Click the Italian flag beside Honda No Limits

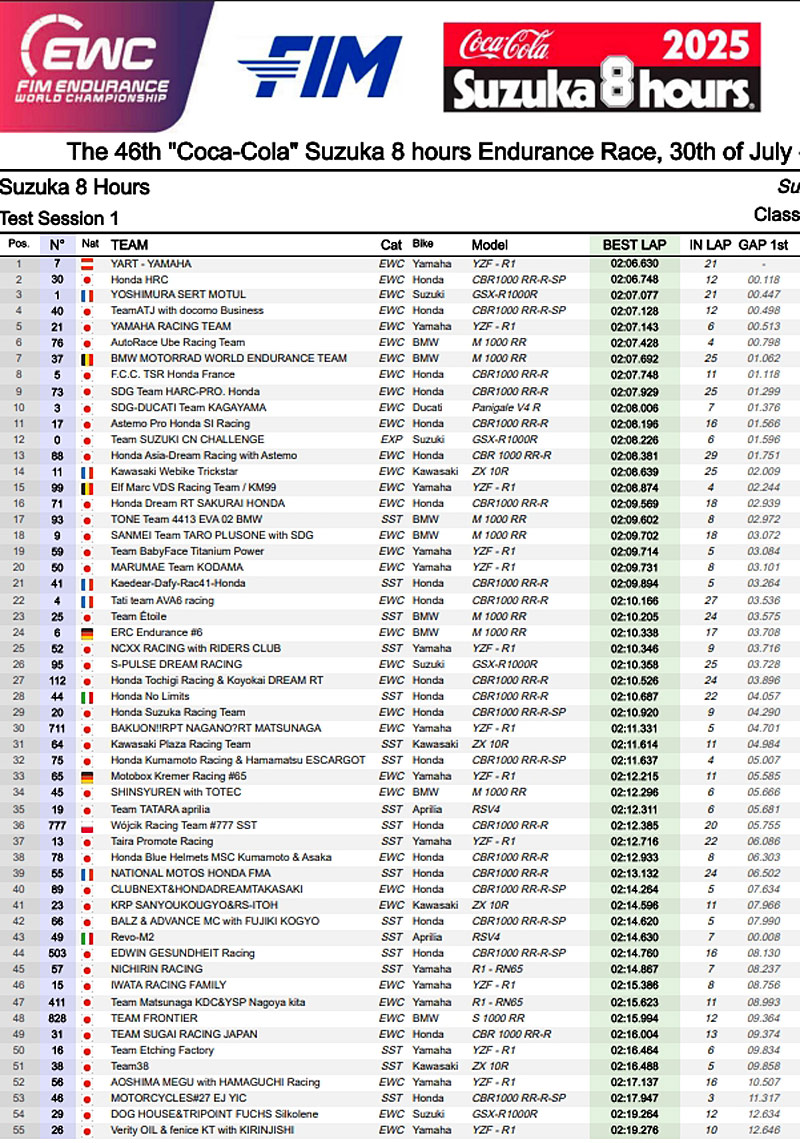(87, 696)
